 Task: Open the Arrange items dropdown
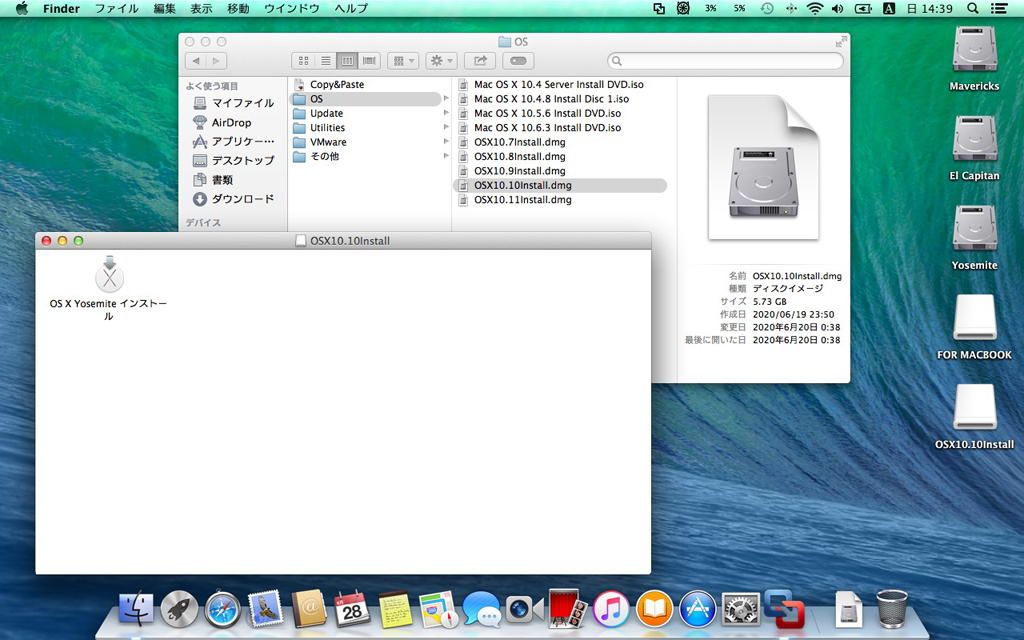(403, 61)
